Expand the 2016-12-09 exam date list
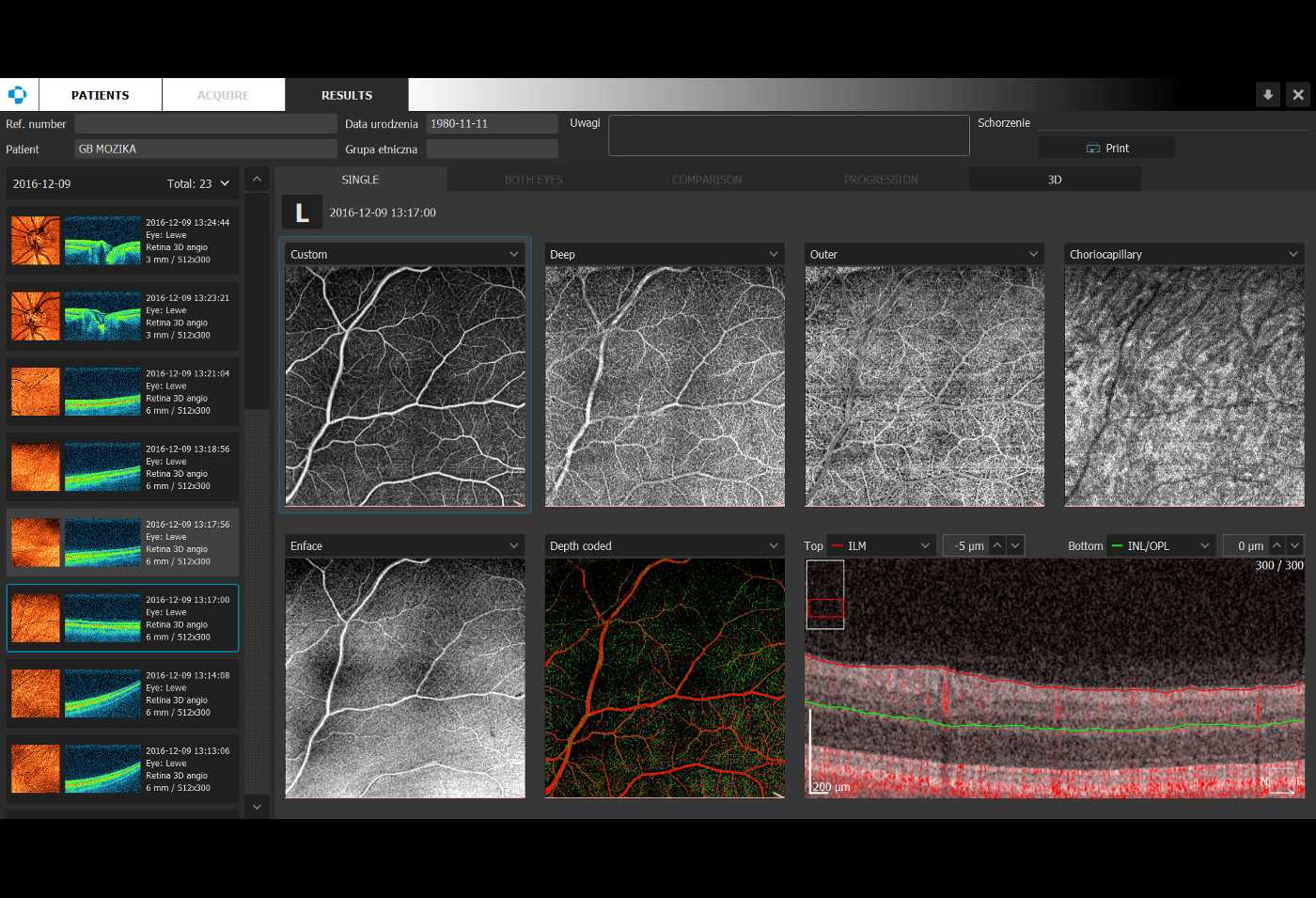 click(225, 184)
